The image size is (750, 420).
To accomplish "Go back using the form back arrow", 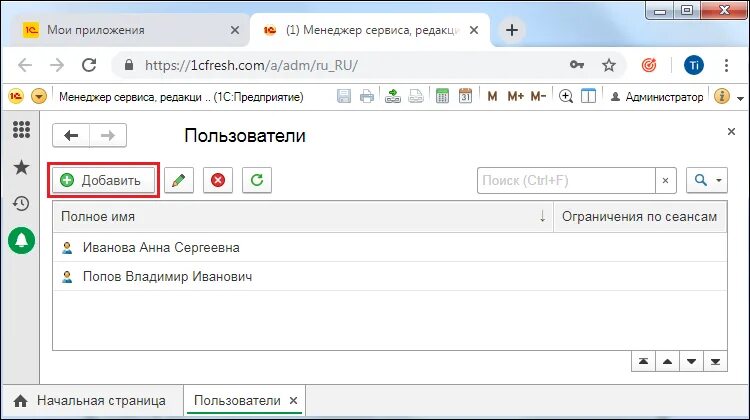I will tap(71, 135).
